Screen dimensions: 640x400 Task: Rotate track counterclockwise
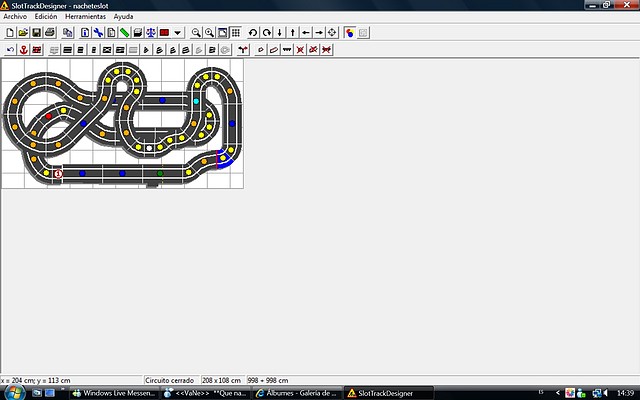click(253, 33)
